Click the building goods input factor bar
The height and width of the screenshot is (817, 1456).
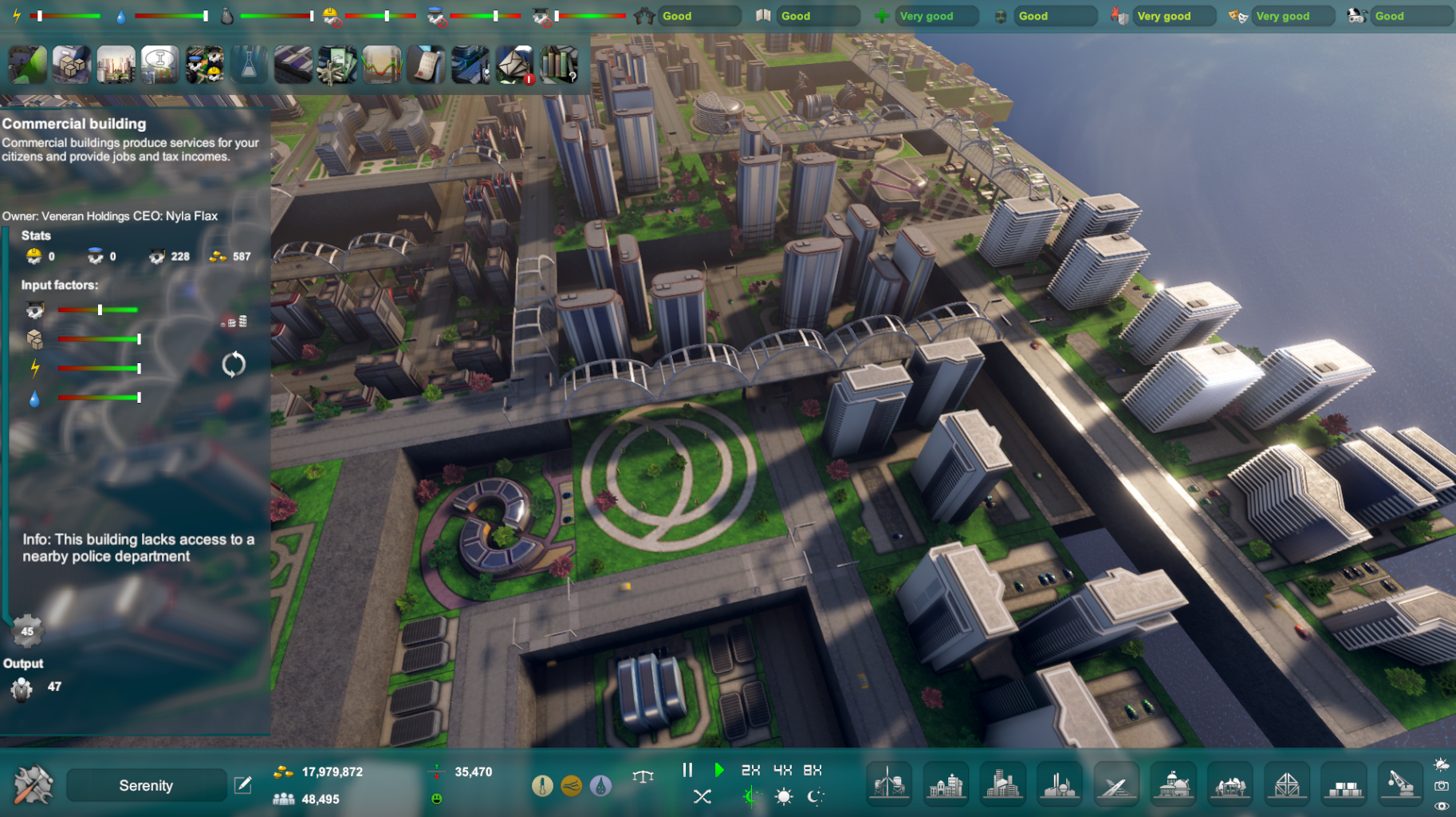(x=100, y=339)
